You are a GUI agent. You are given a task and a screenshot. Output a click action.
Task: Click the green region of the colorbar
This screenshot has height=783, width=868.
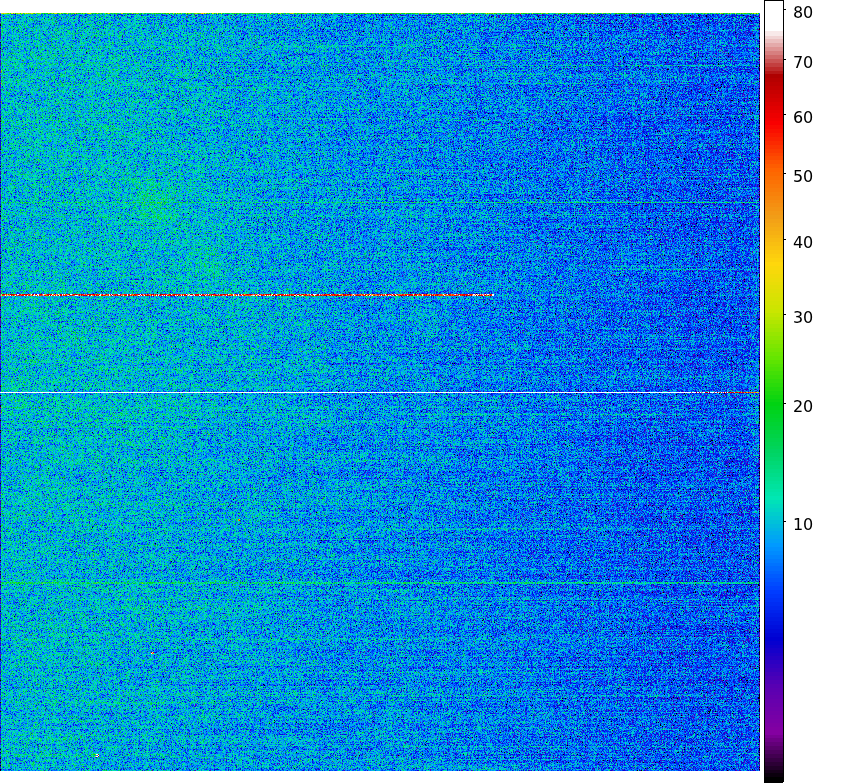(x=773, y=400)
